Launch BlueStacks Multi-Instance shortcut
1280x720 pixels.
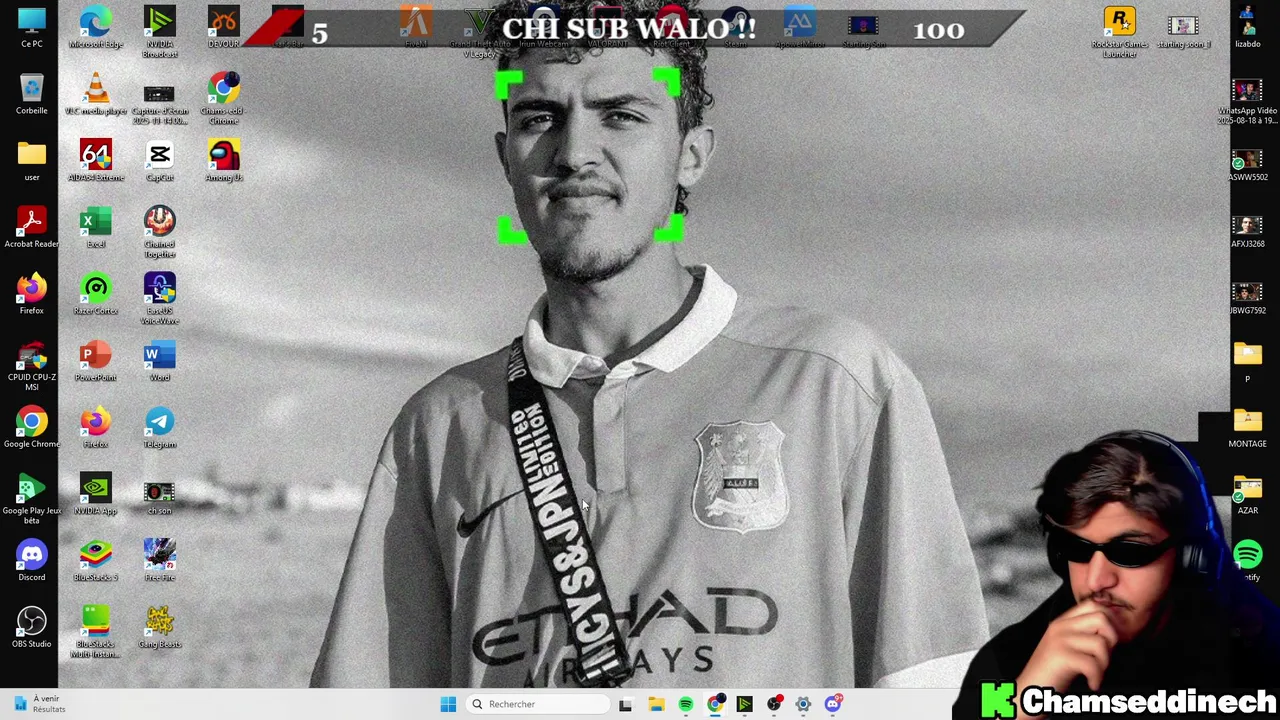pyautogui.click(x=95, y=632)
